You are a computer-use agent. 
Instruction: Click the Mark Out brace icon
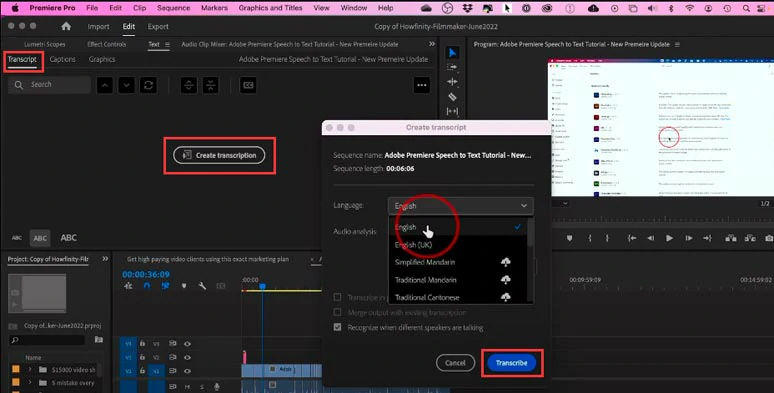coord(607,238)
